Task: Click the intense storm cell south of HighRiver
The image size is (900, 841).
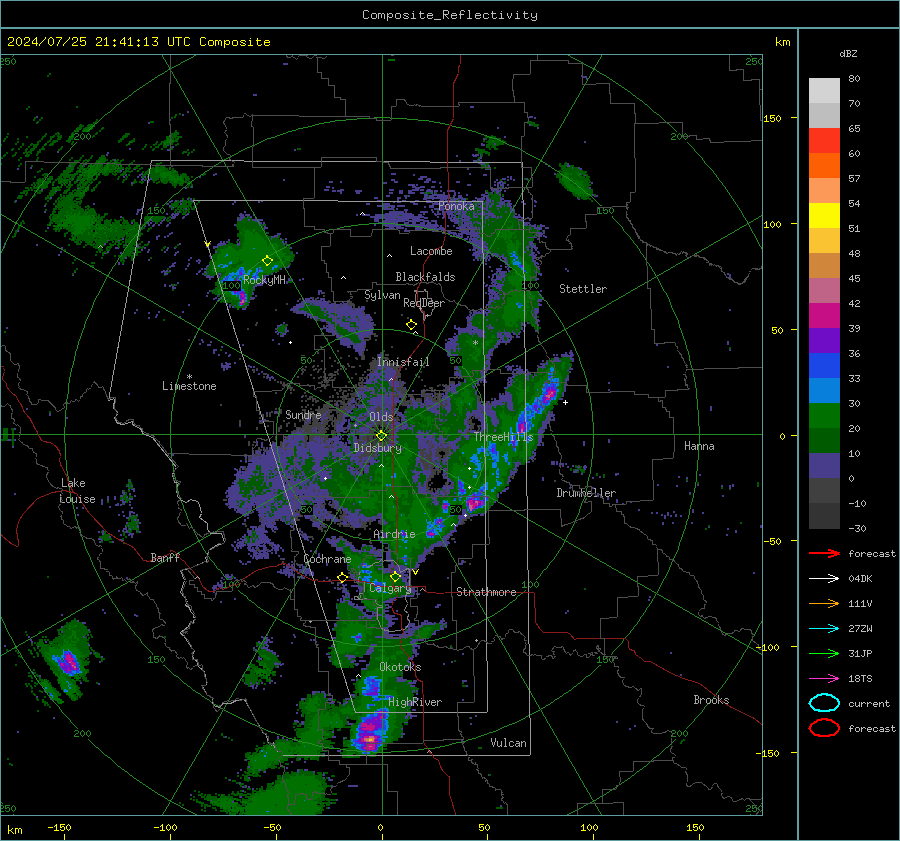Action: (x=369, y=733)
